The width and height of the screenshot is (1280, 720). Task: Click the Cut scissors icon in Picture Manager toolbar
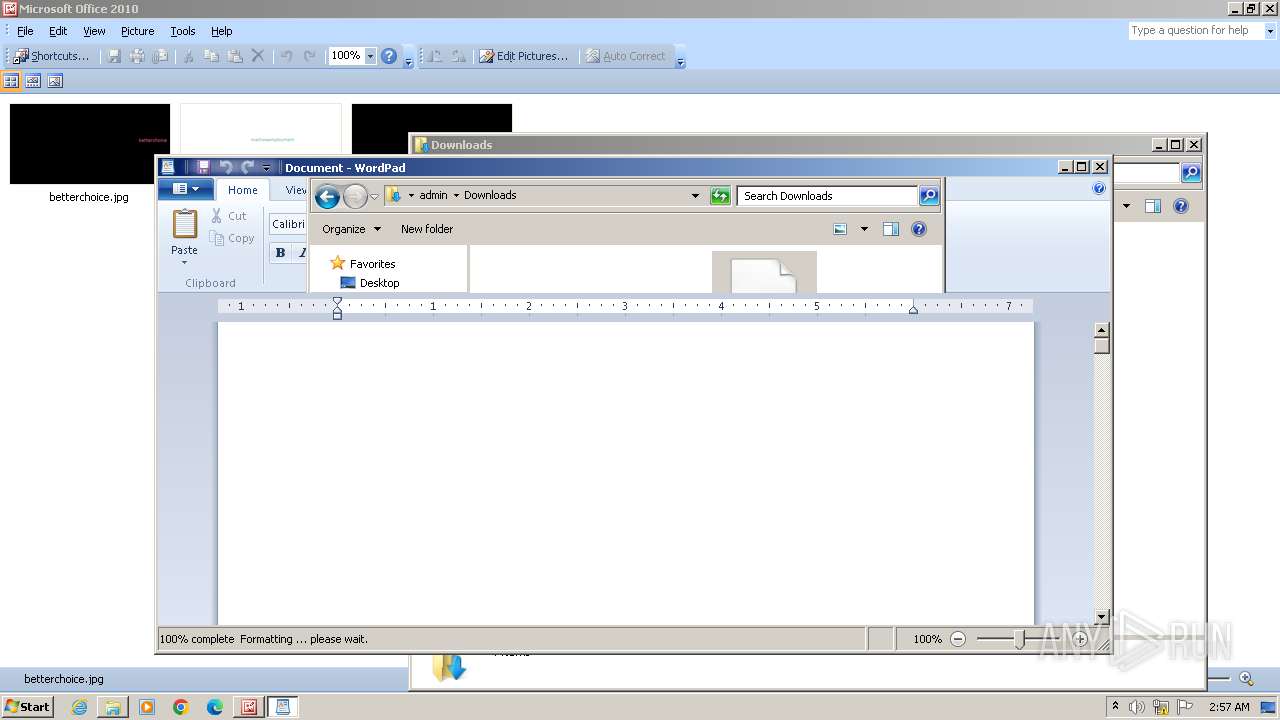pyautogui.click(x=187, y=56)
